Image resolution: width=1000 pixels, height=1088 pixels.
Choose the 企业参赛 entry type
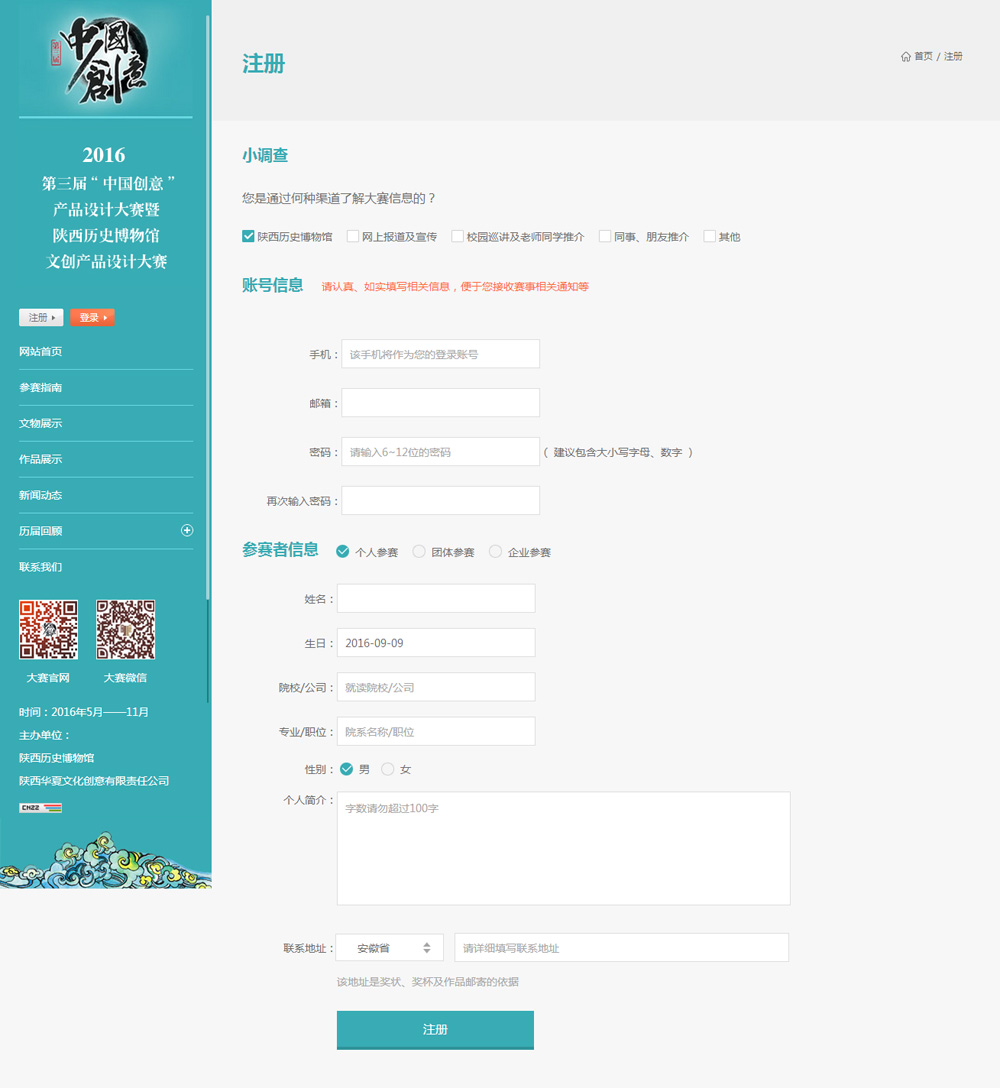pos(495,551)
